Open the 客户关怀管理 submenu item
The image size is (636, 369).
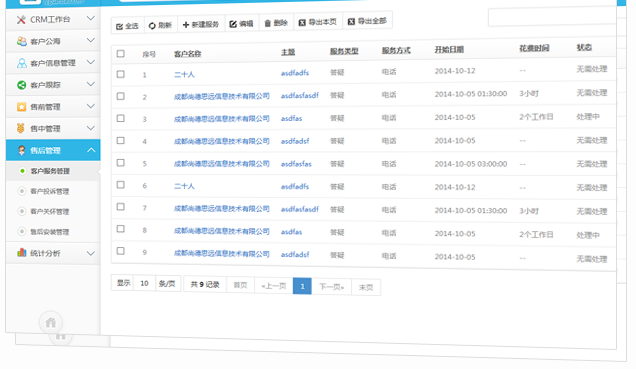[49, 212]
